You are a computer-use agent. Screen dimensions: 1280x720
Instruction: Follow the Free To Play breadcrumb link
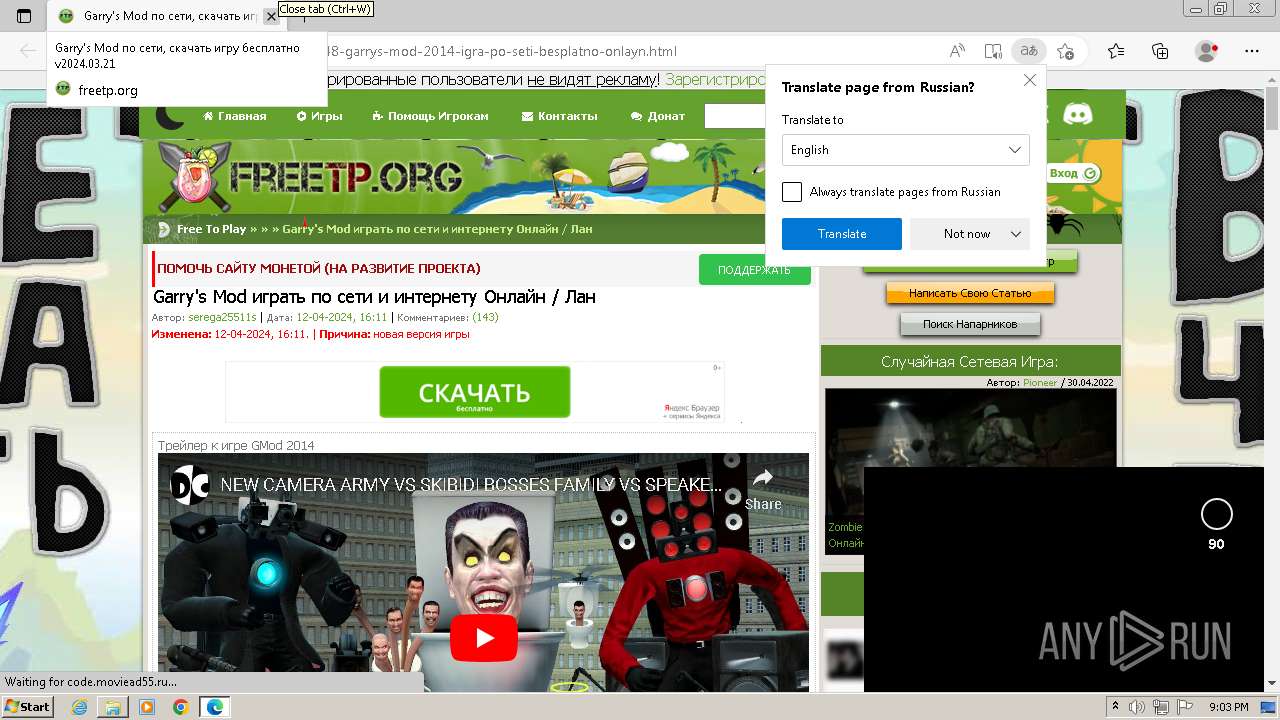(211, 229)
